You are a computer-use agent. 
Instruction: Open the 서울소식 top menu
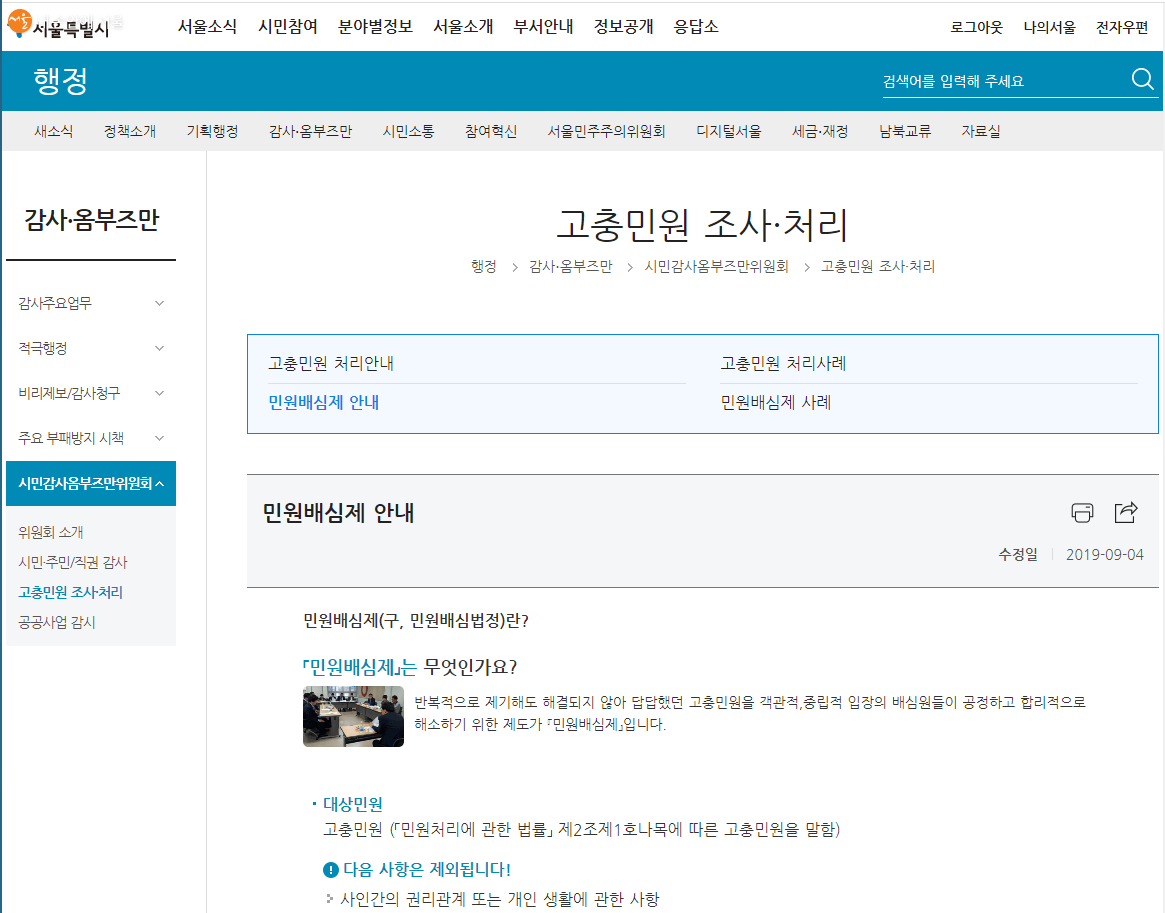(x=207, y=27)
